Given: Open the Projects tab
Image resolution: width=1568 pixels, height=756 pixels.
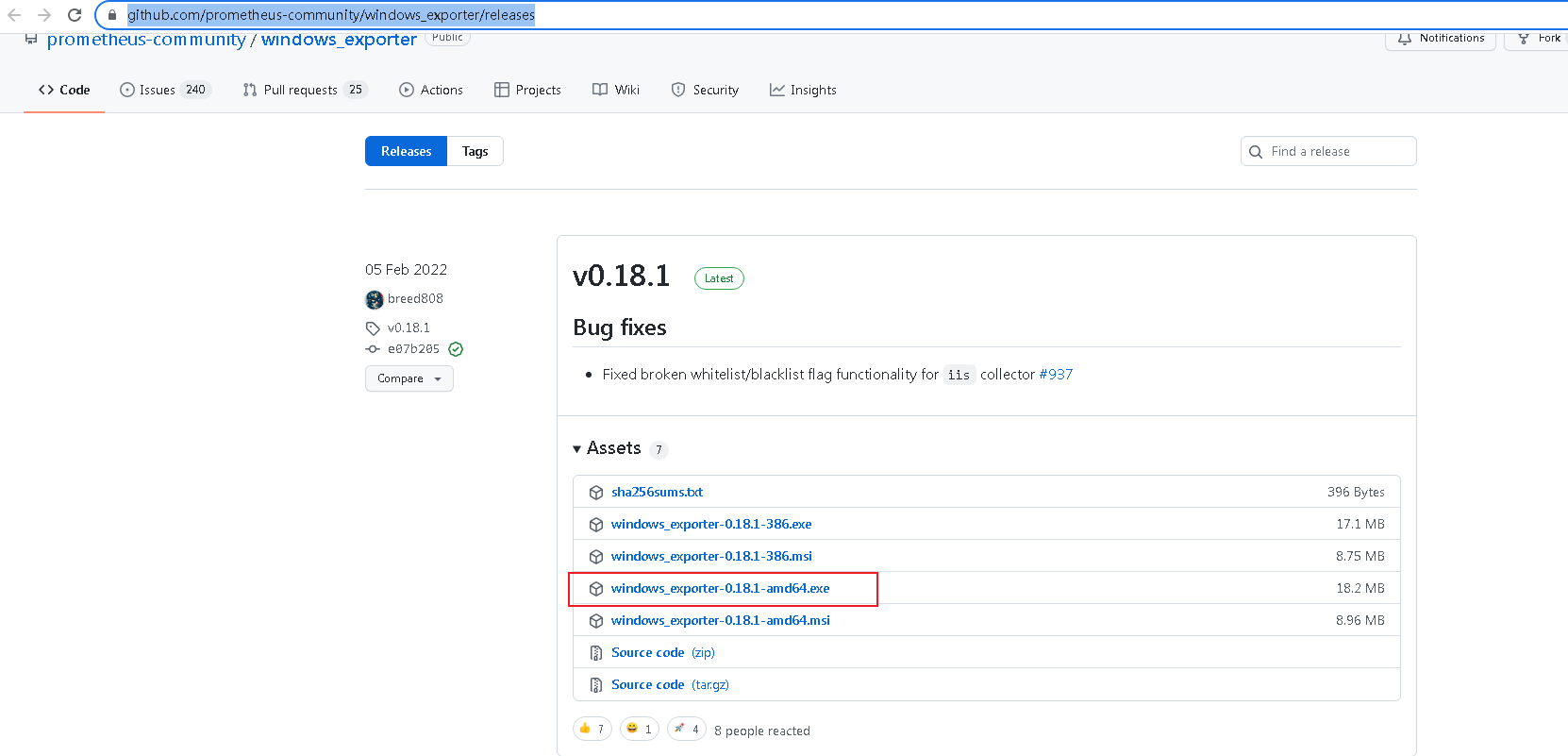Looking at the screenshot, I should tap(527, 90).
